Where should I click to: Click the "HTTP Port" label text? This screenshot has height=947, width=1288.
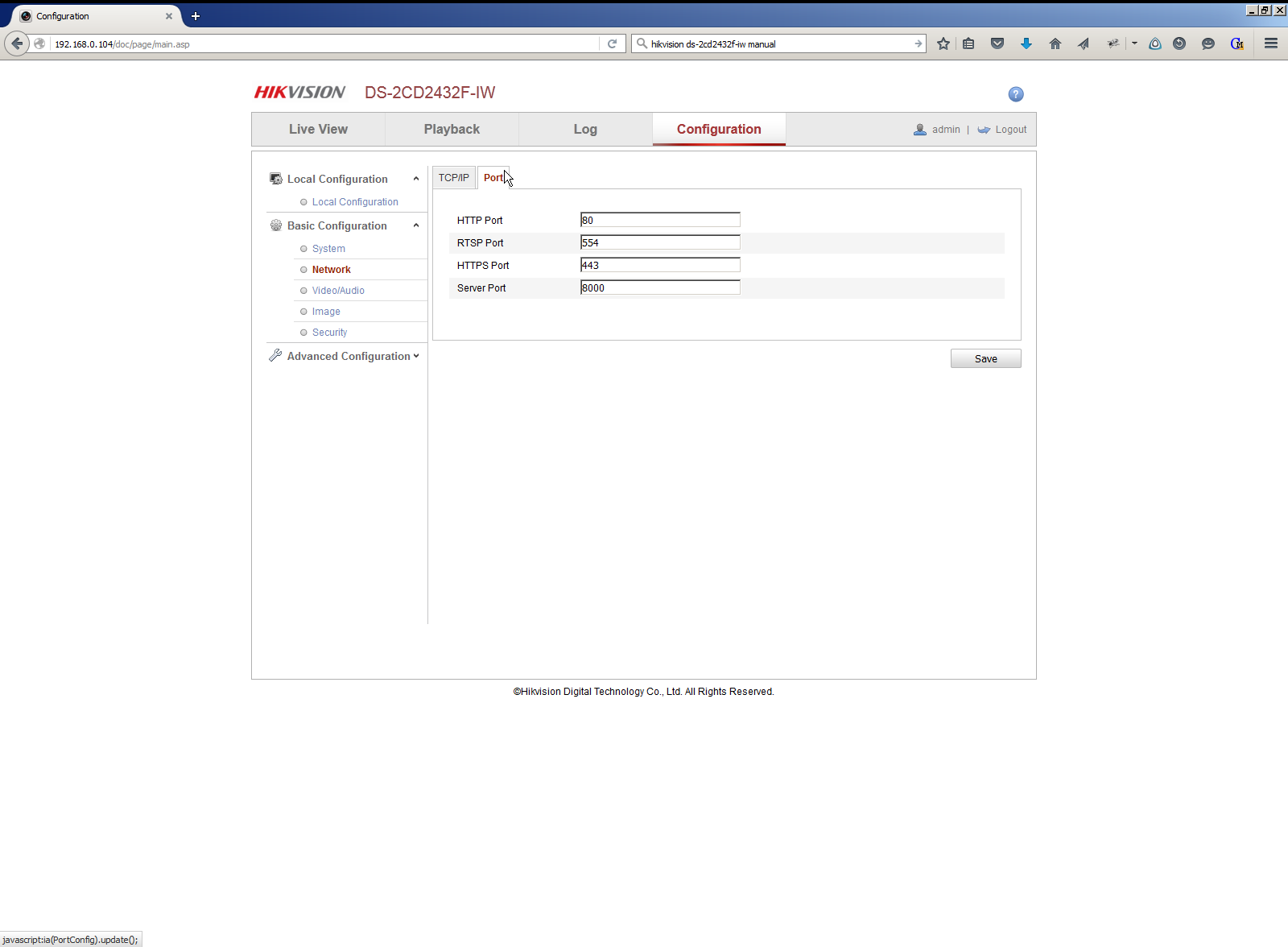[480, 220]
